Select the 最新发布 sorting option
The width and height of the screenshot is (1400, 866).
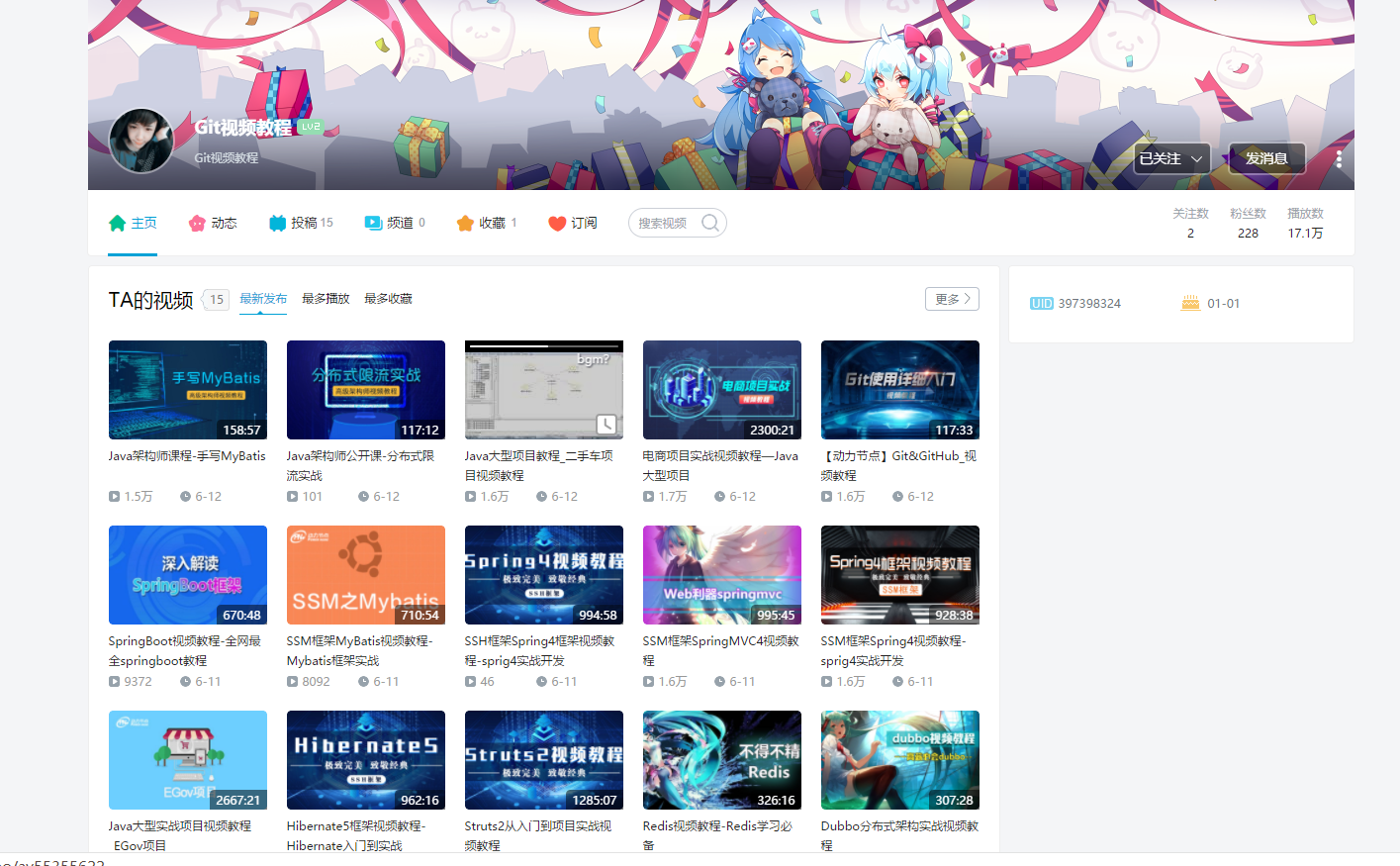(x=262, y=297)
